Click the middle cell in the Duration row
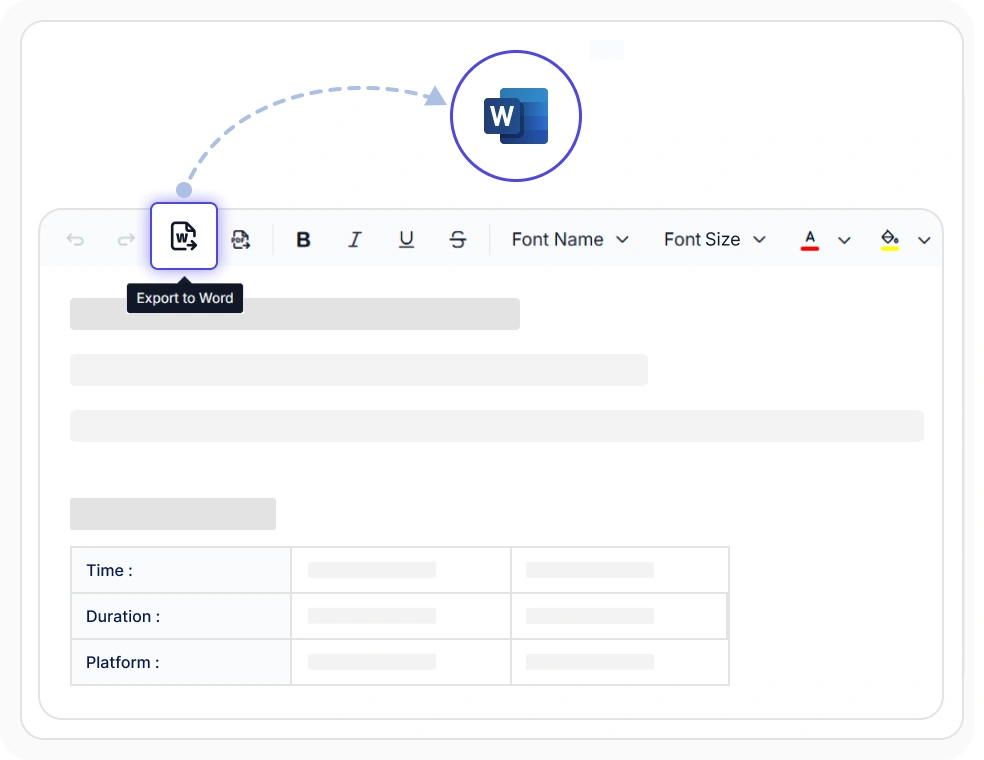The image size is (984, 760). click(401, 616)
